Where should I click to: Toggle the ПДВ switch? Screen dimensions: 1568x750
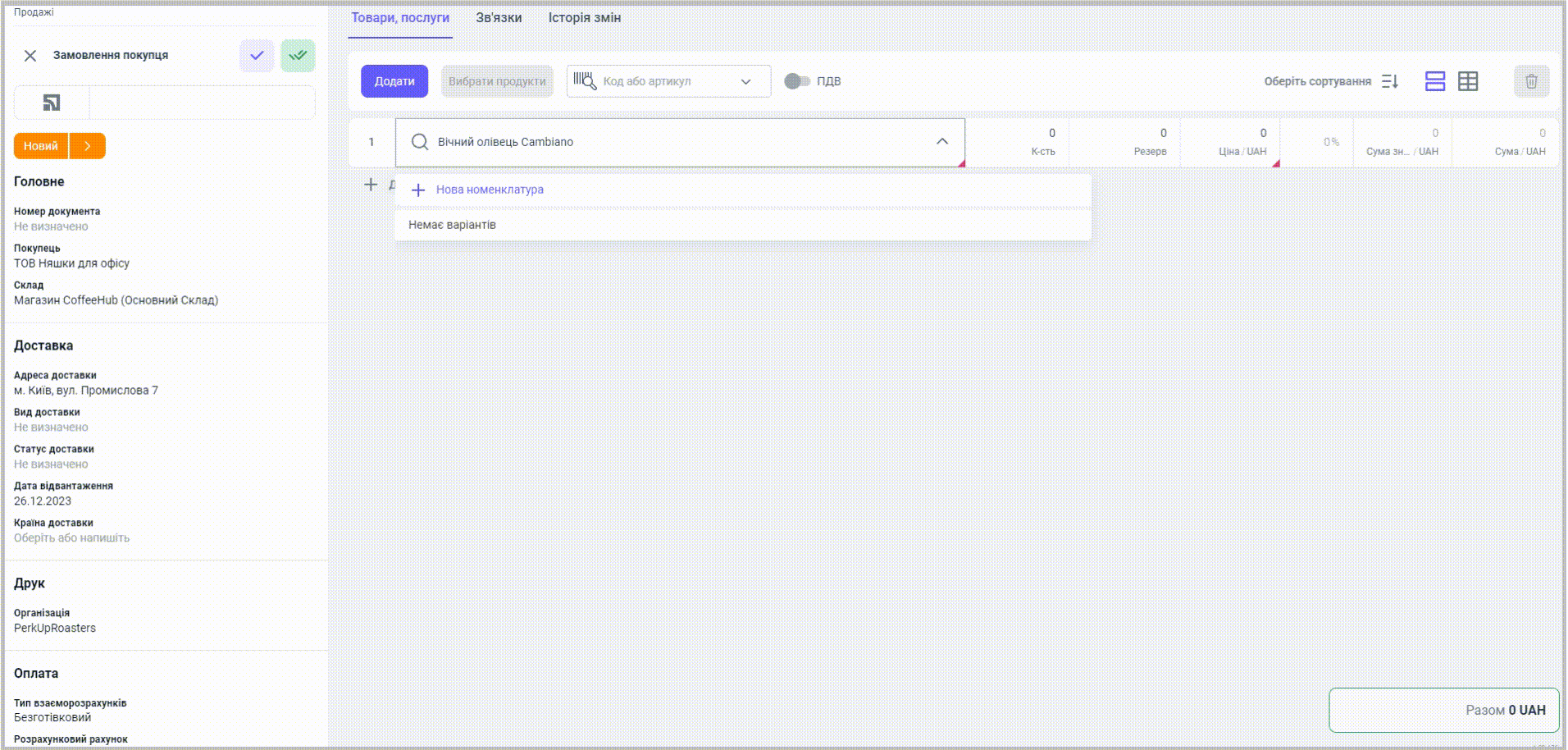pos(797,80)
